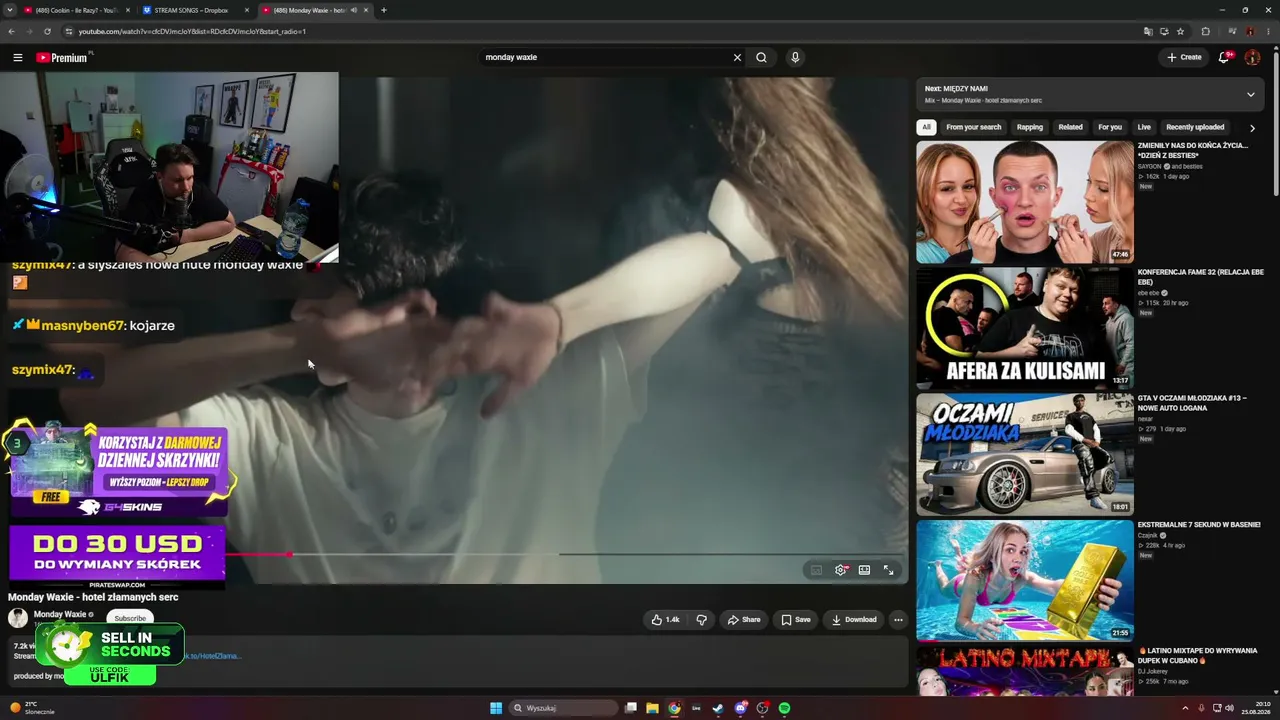Go to YouTube Premium home logo

[x=64, y=57]
